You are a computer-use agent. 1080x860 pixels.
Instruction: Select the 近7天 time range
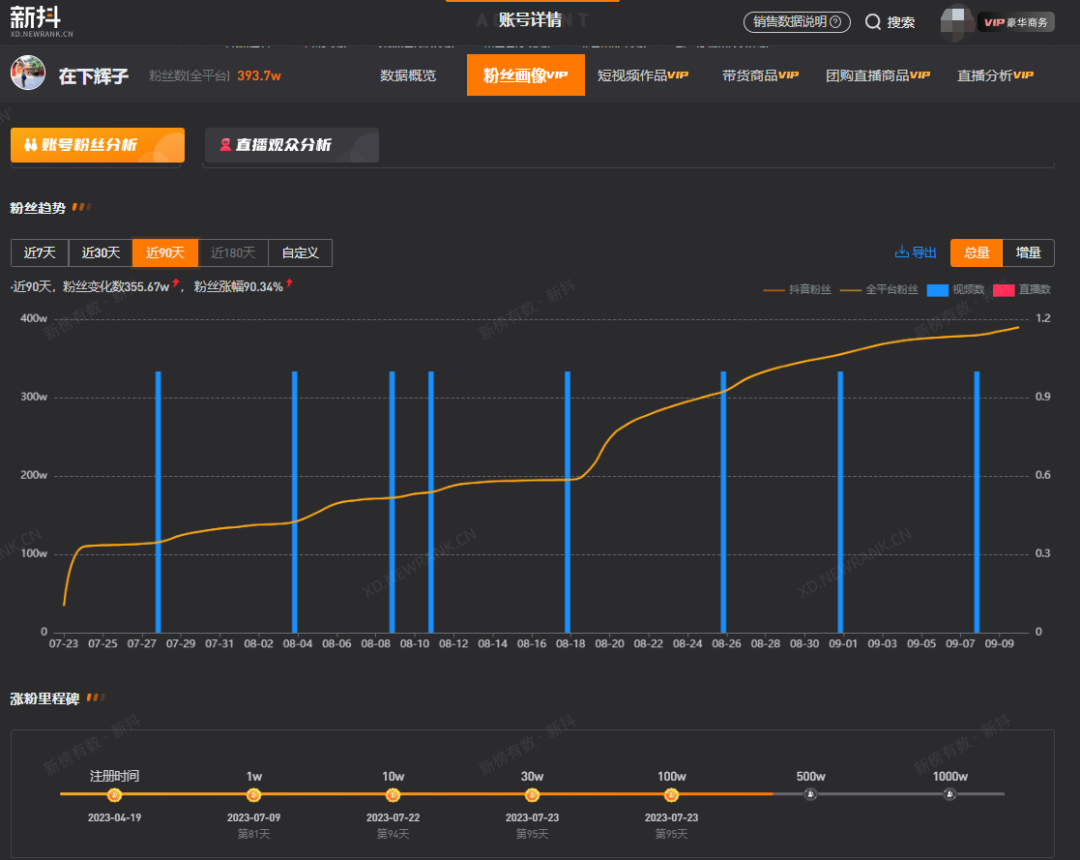point(40,253)
